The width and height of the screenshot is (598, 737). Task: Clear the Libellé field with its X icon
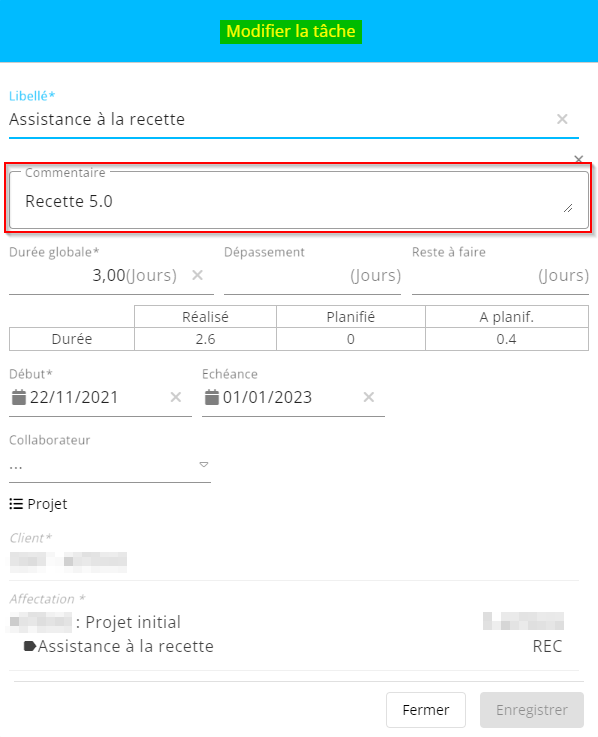(x=562, y=119)
